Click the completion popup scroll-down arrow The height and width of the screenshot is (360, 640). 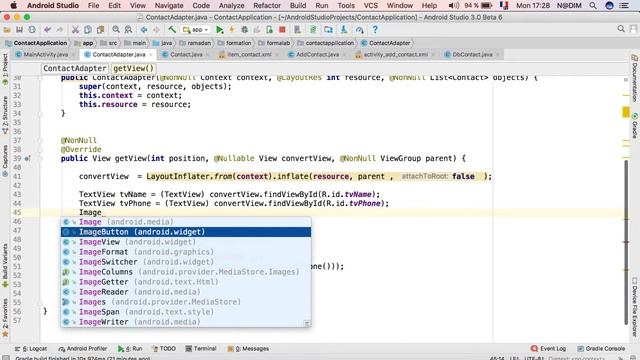pos(307,323)
